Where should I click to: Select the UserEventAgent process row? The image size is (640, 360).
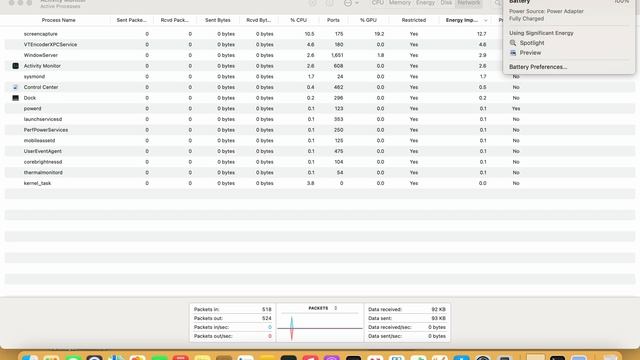click(320, 151)
